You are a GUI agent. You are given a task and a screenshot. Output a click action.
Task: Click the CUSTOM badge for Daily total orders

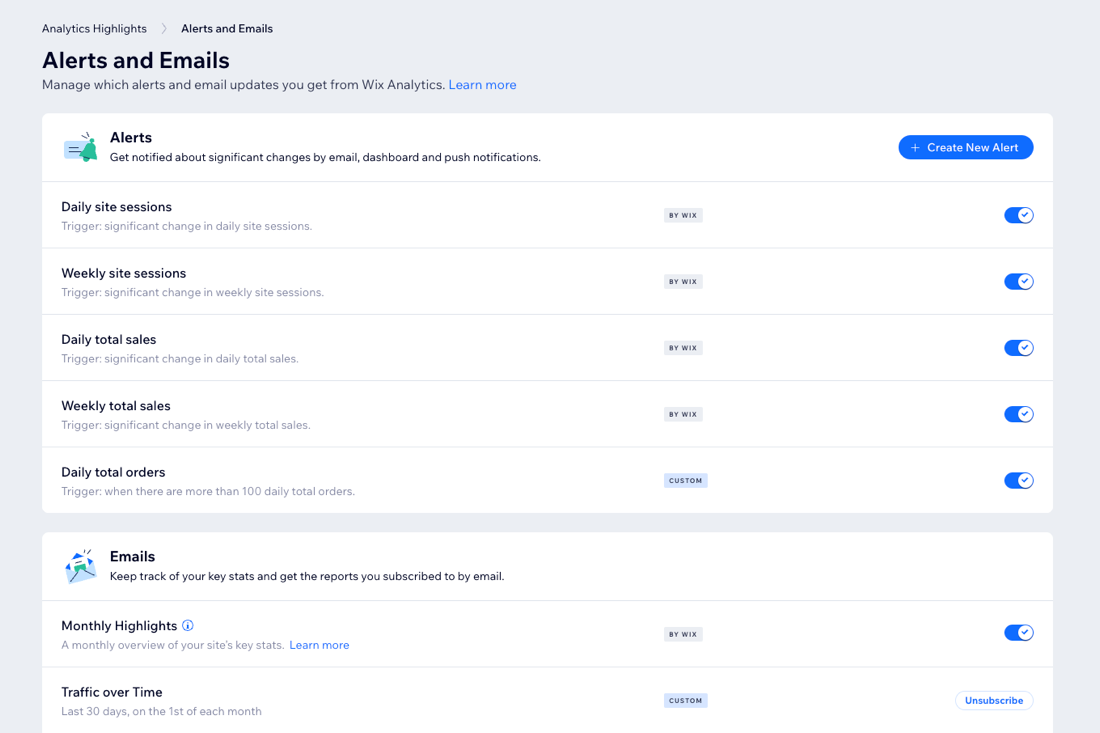tap(685, 480)
